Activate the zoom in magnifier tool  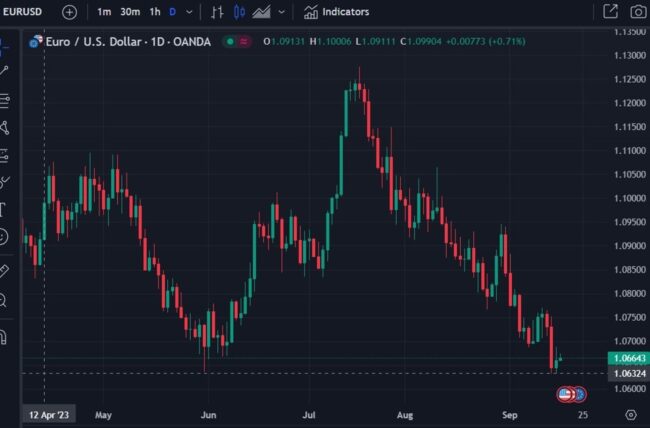pos(5,300)
